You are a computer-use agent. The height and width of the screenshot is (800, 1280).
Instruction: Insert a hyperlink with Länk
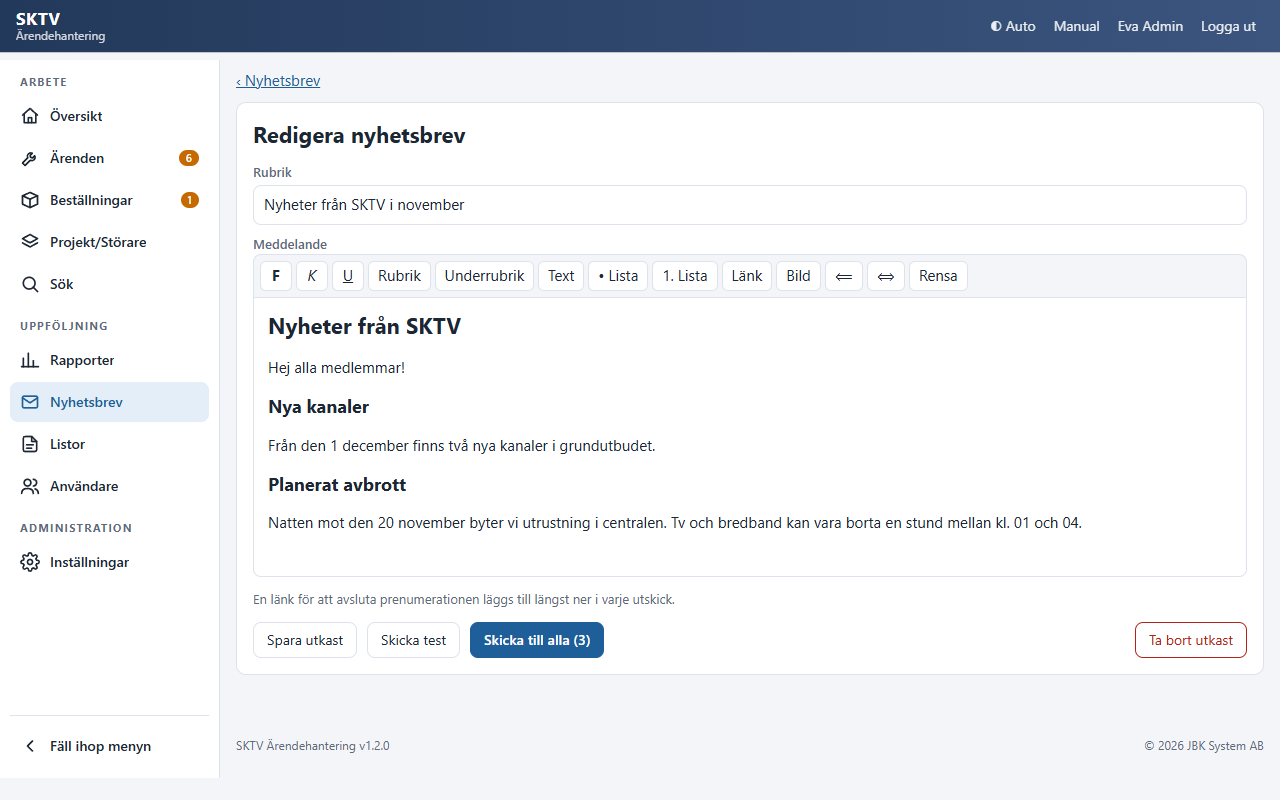tap(747, 276)
